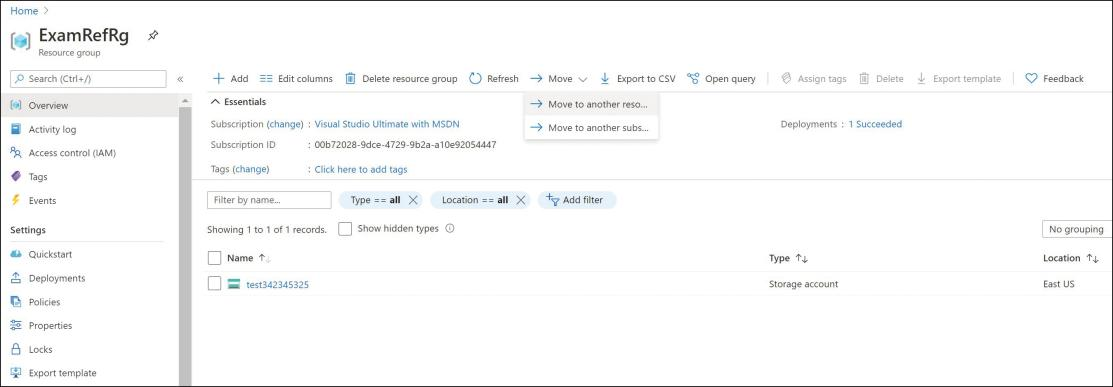Open the test342345325 storage account

tap(278, 285)
